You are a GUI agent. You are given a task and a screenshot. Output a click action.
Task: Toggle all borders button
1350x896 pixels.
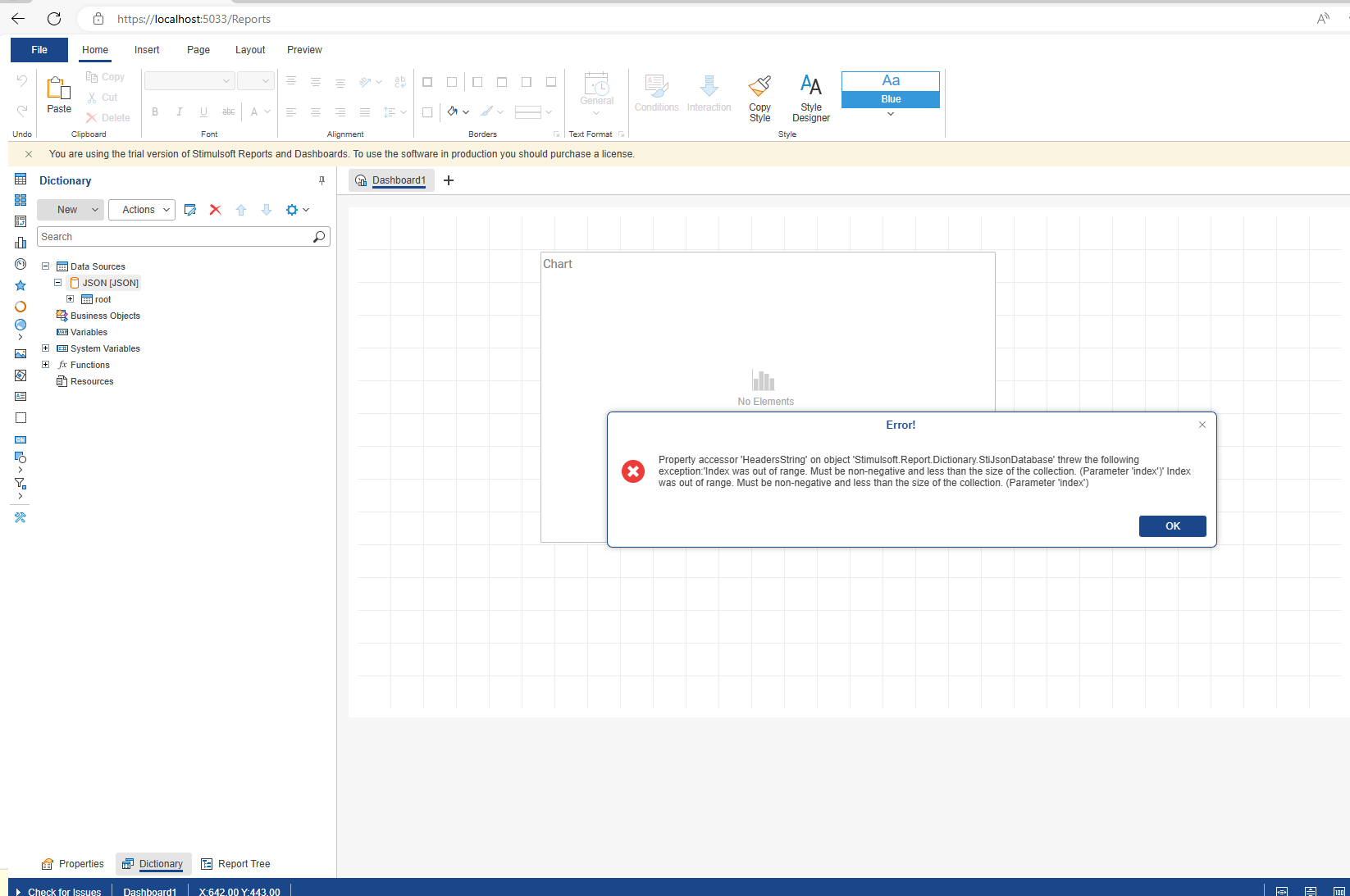tap(427, 82)
